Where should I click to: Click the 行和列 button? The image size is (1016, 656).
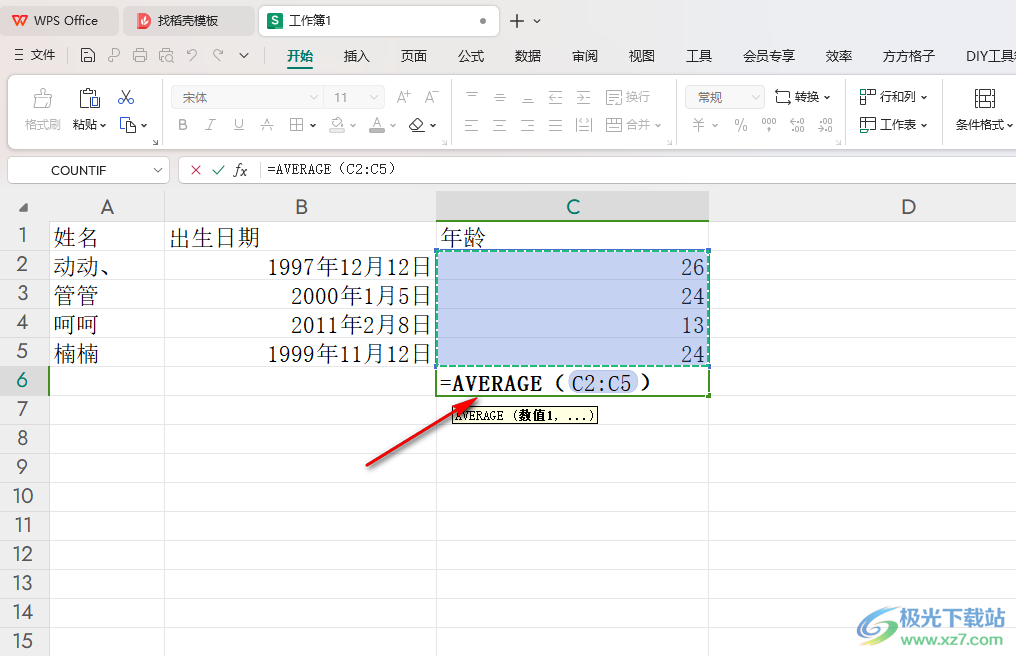click(x=894, y=97)
